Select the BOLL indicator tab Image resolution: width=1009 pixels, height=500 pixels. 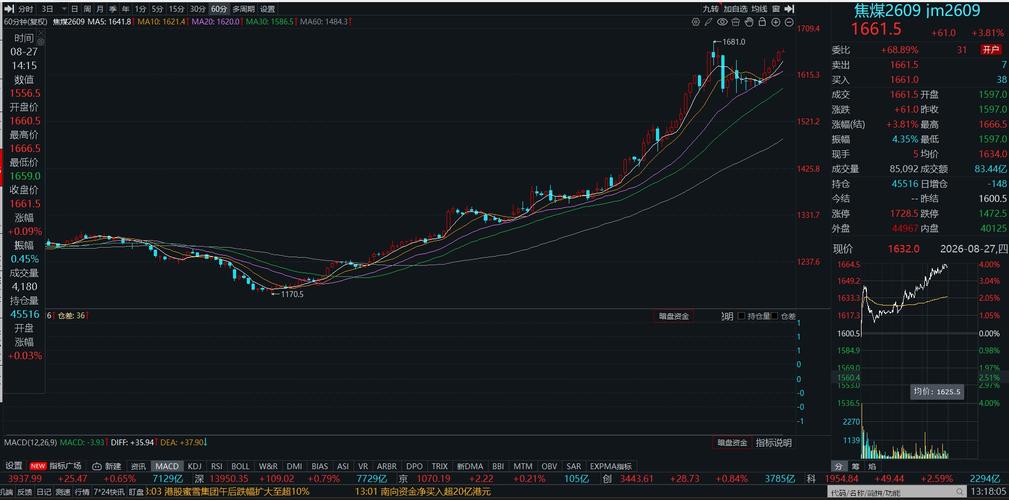point(240,466)
